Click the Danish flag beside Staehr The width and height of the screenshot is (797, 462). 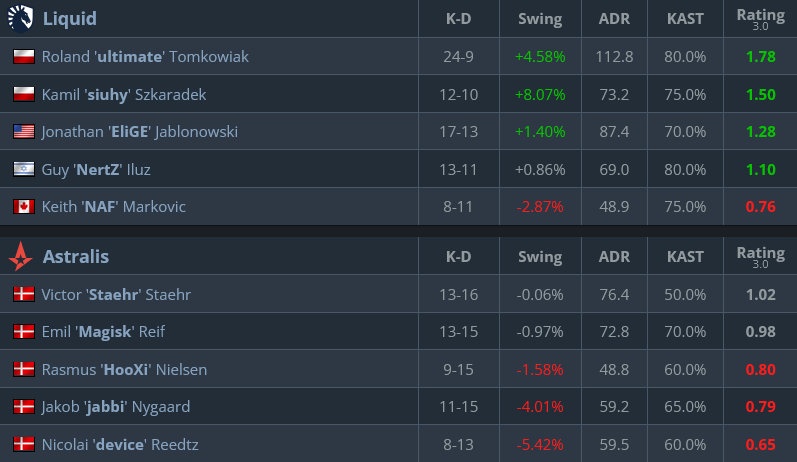[23, 295]
